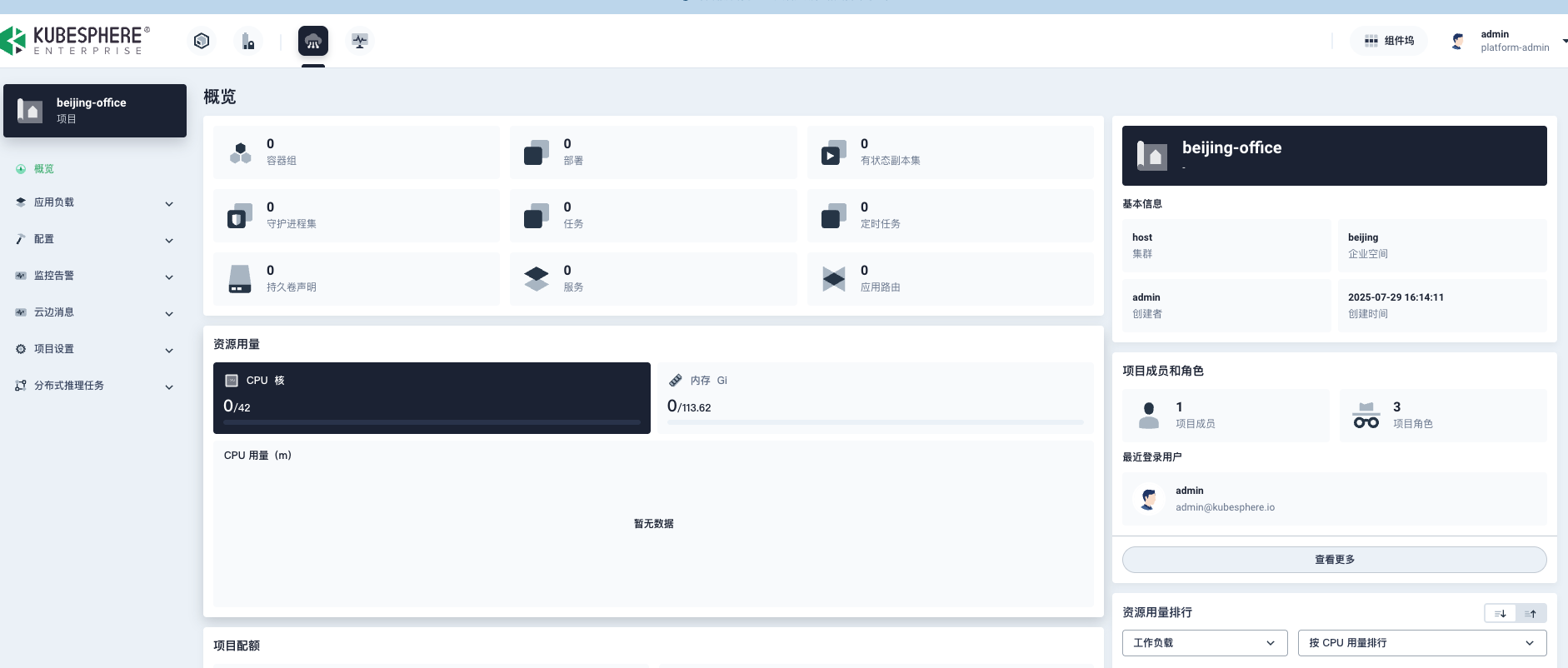Click the admin user avatar in header

pos(1457,41)
